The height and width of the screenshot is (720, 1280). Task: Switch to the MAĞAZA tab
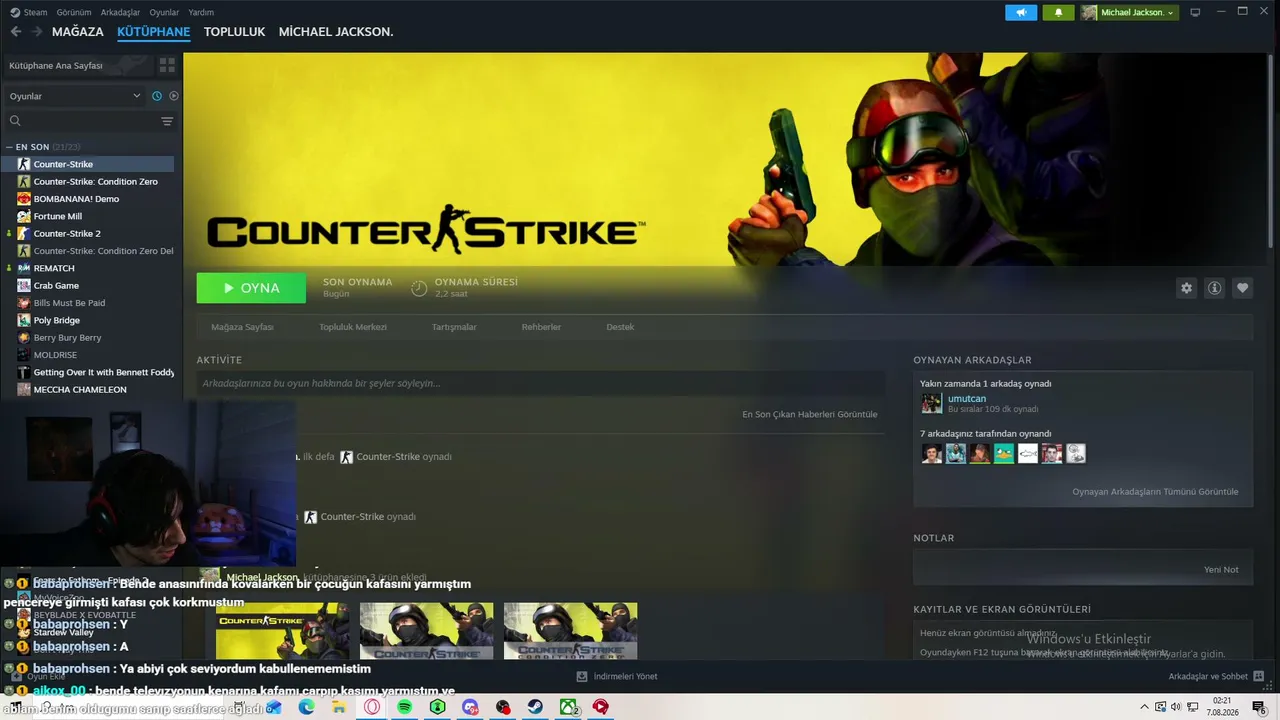click(78, 32)
